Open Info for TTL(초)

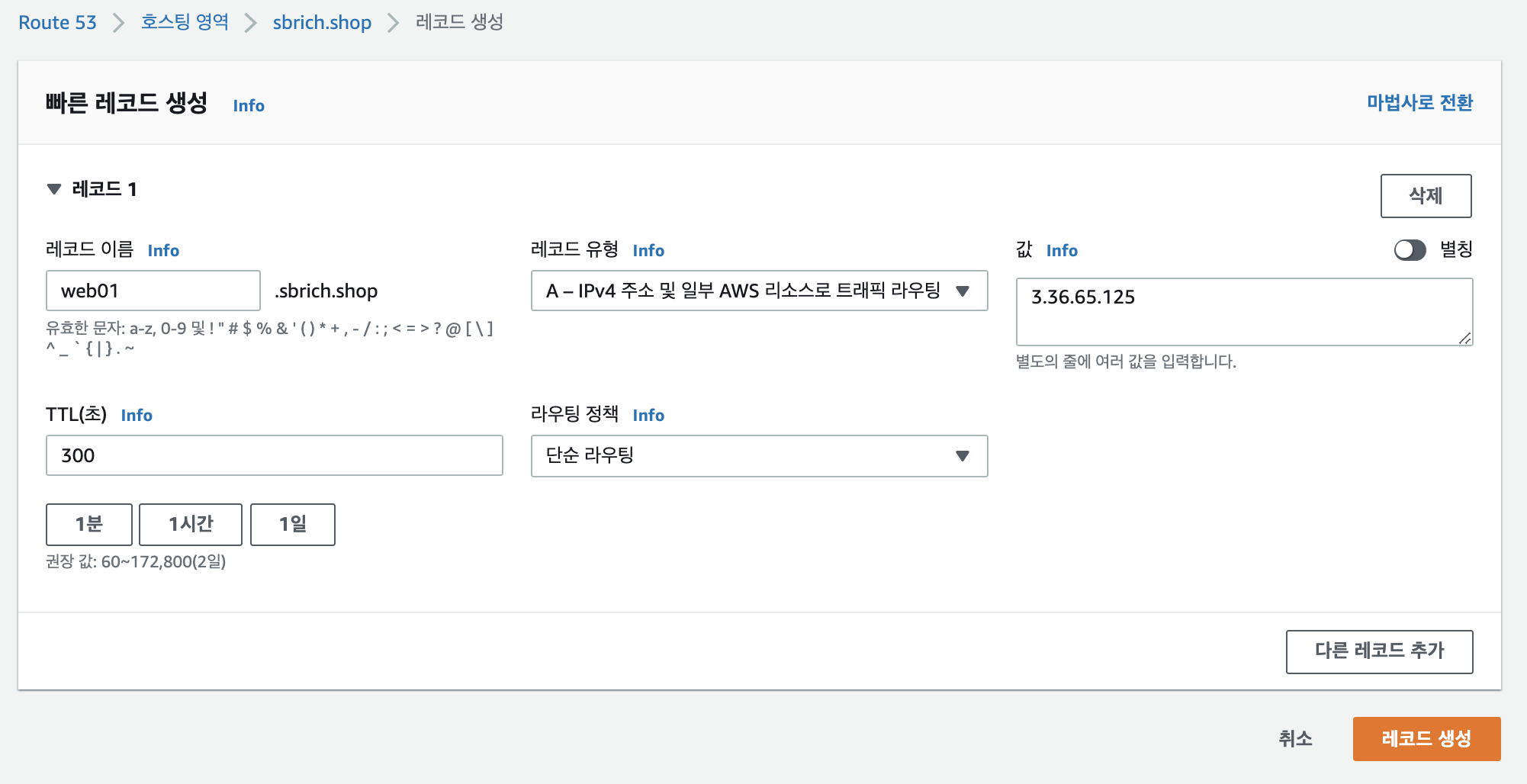[x=137, y=415]
